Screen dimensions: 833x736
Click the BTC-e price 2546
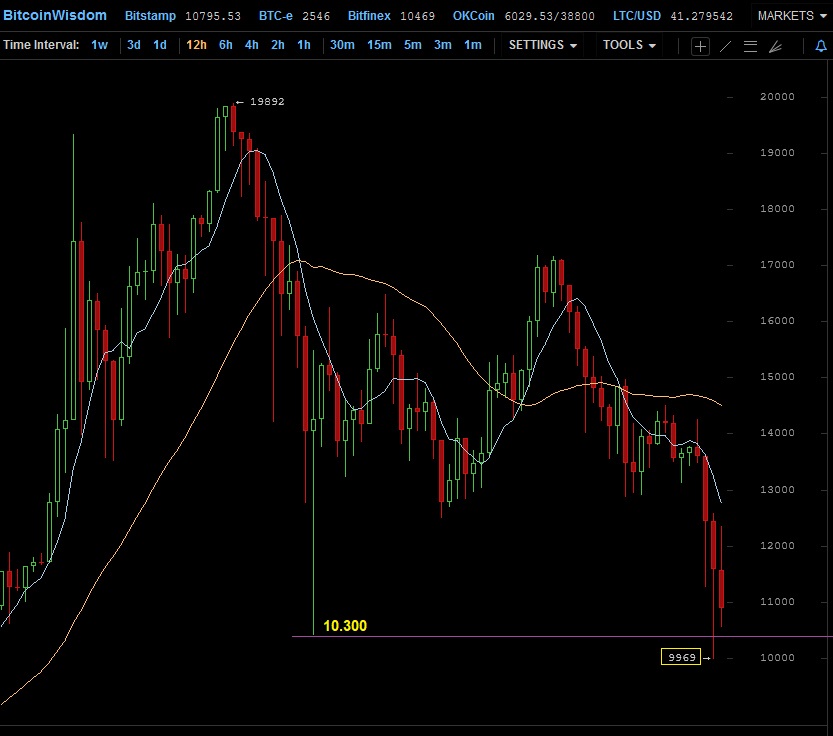[316, 16]
